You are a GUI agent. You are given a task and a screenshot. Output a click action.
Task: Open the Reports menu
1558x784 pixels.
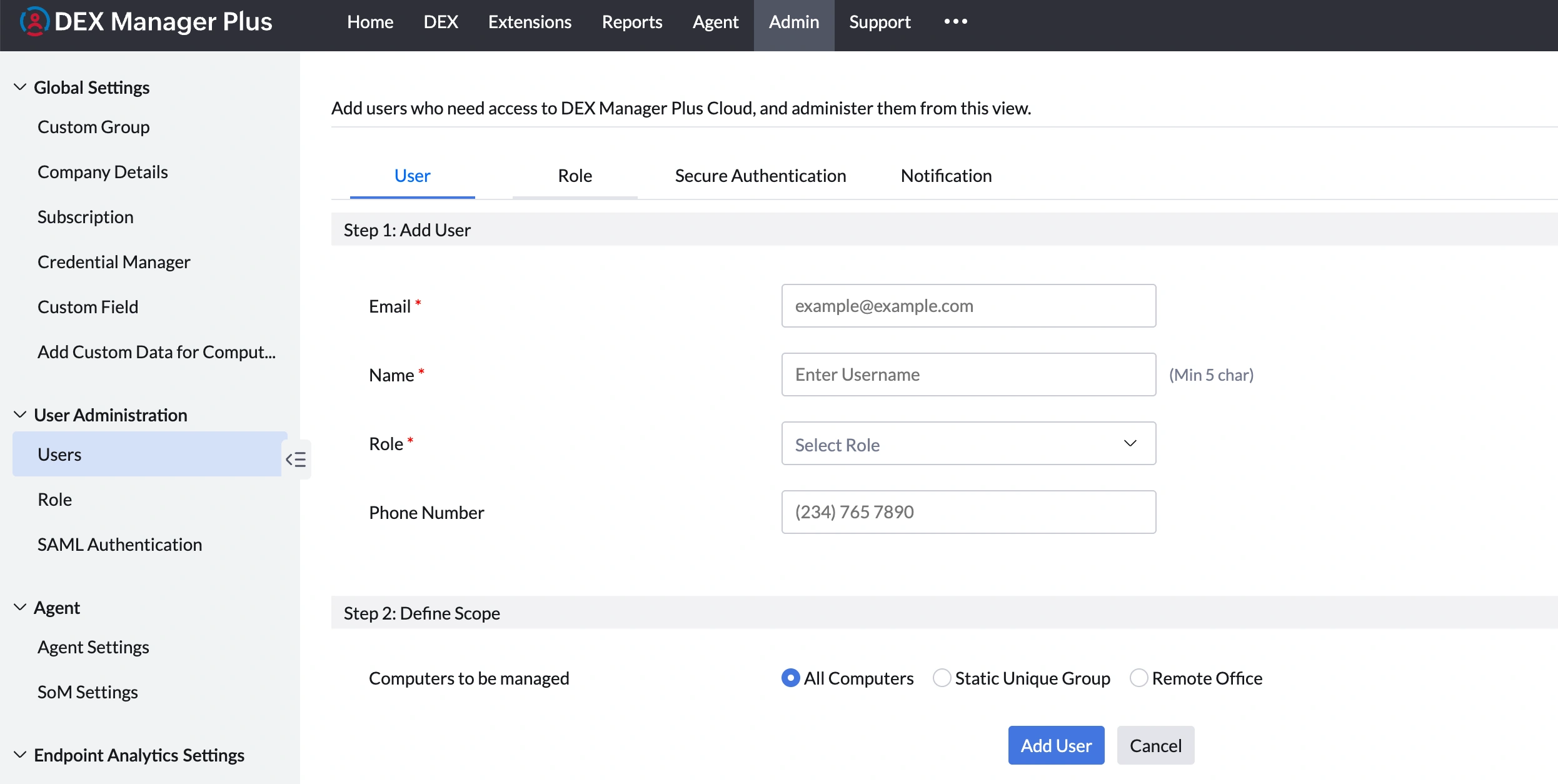[632, 22]
